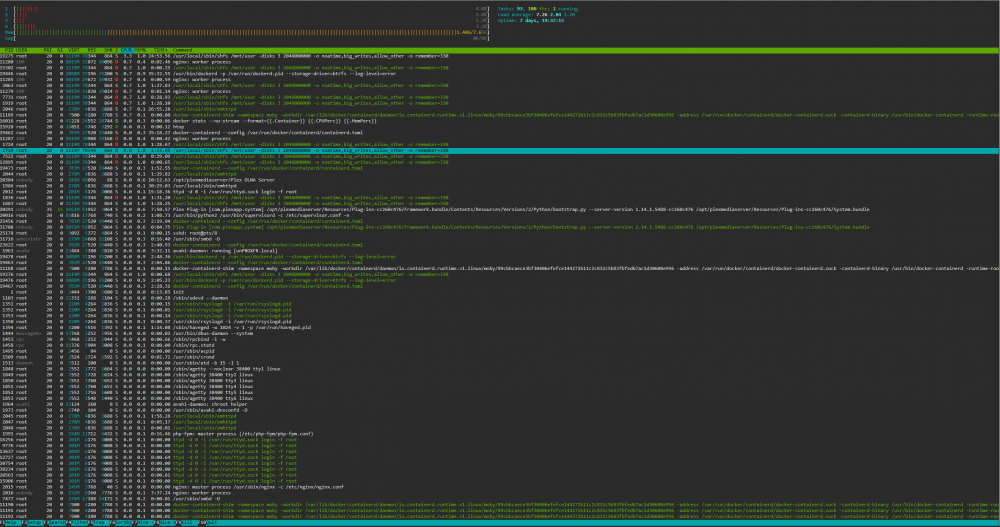Click the Uptime text in header

click(531, 20)
